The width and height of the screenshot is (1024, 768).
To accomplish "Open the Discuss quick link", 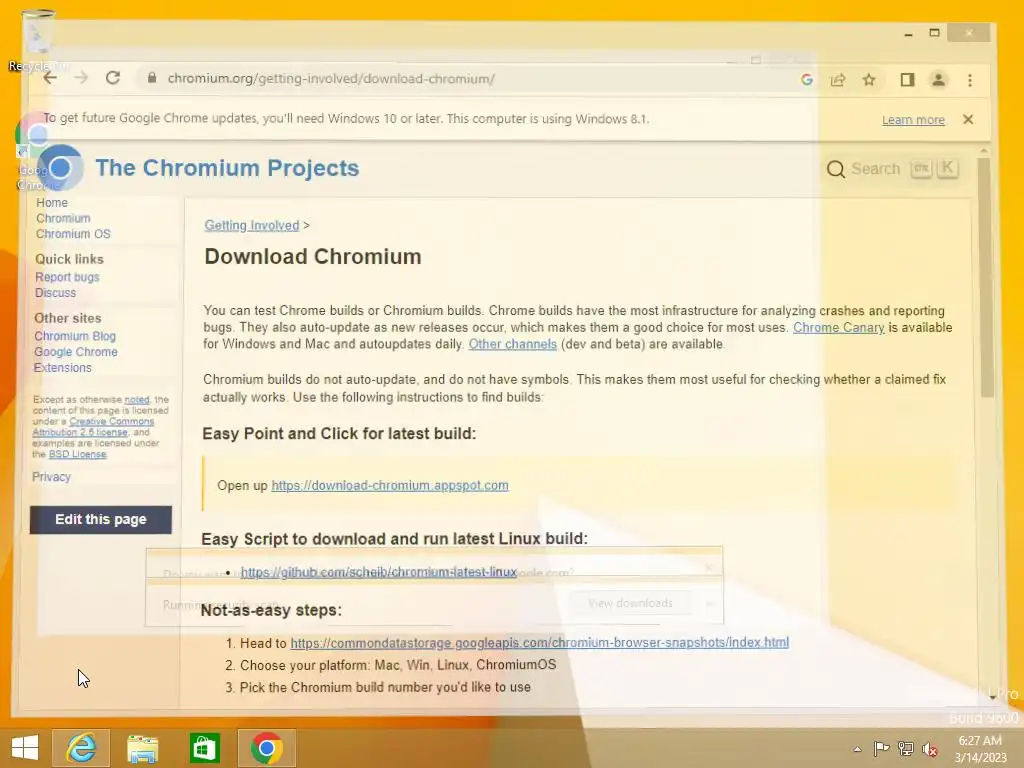I will (56, 293).
